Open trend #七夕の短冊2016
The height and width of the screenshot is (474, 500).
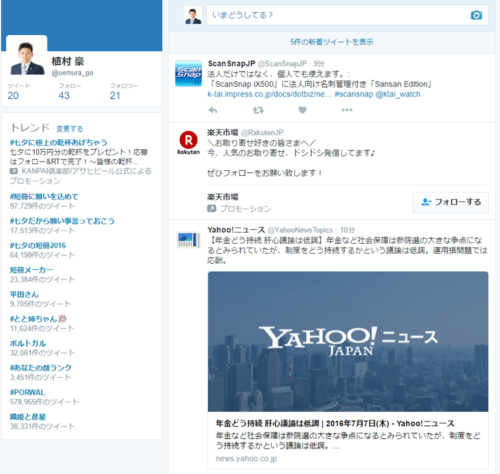pyautogui.click(x=38, y=245)
